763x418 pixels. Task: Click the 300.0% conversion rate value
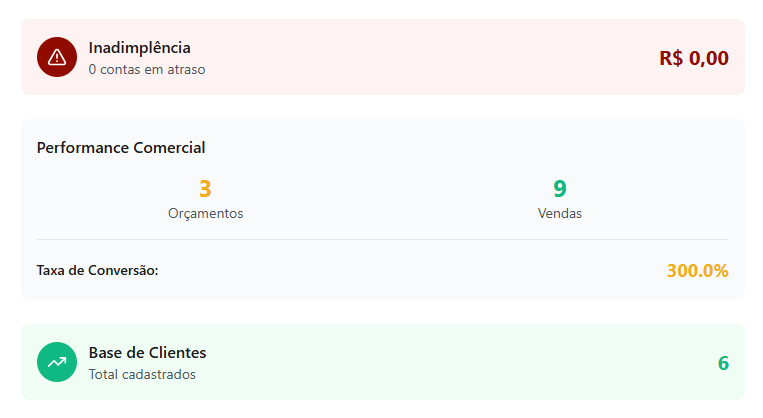click(x=697, y=270)
